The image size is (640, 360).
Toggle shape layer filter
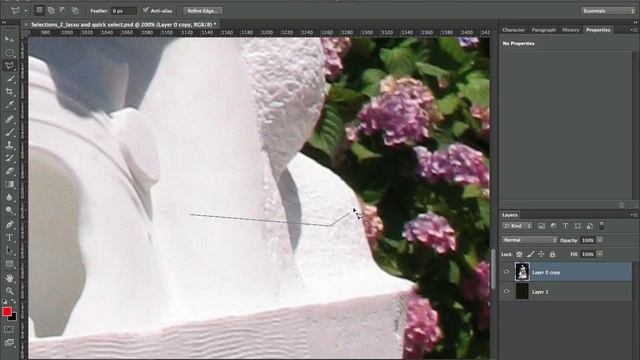[x=578, y=226]
